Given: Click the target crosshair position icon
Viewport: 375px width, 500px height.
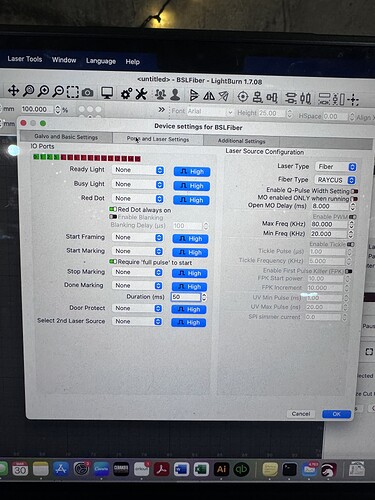Looking at the screenshot, I should (243, 97).
